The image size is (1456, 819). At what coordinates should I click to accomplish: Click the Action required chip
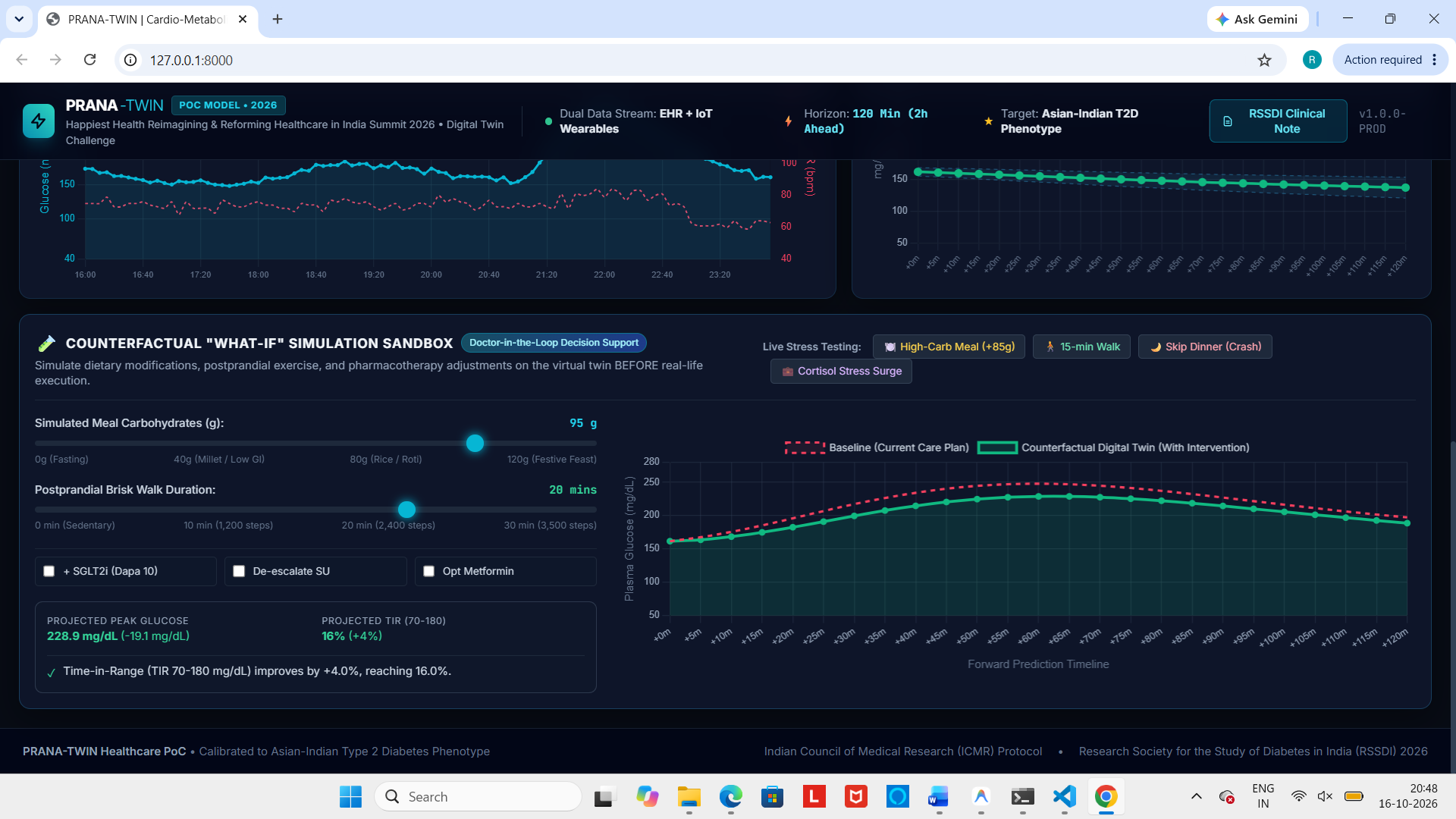[1390, 60]
